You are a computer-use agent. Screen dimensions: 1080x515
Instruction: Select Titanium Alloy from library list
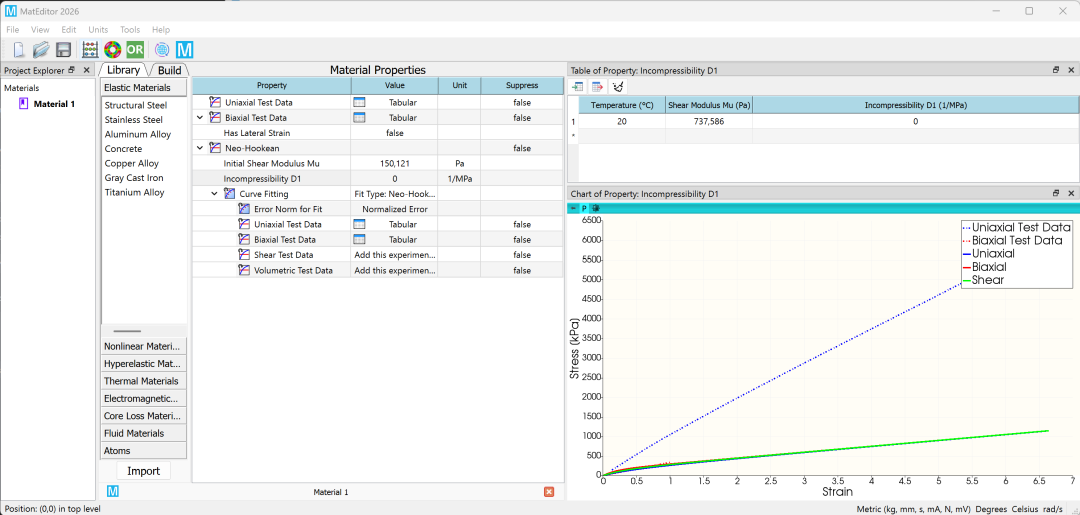point(134,192)
